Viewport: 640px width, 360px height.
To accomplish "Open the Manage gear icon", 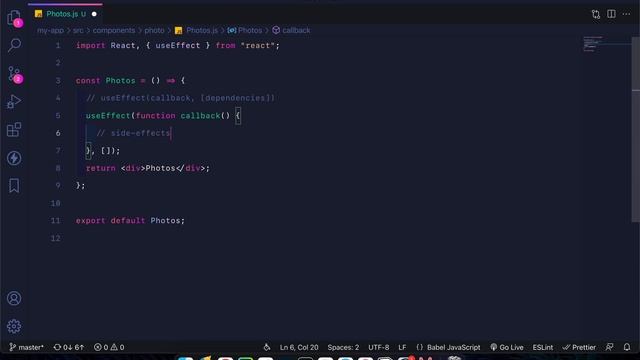I will point(14,326).
